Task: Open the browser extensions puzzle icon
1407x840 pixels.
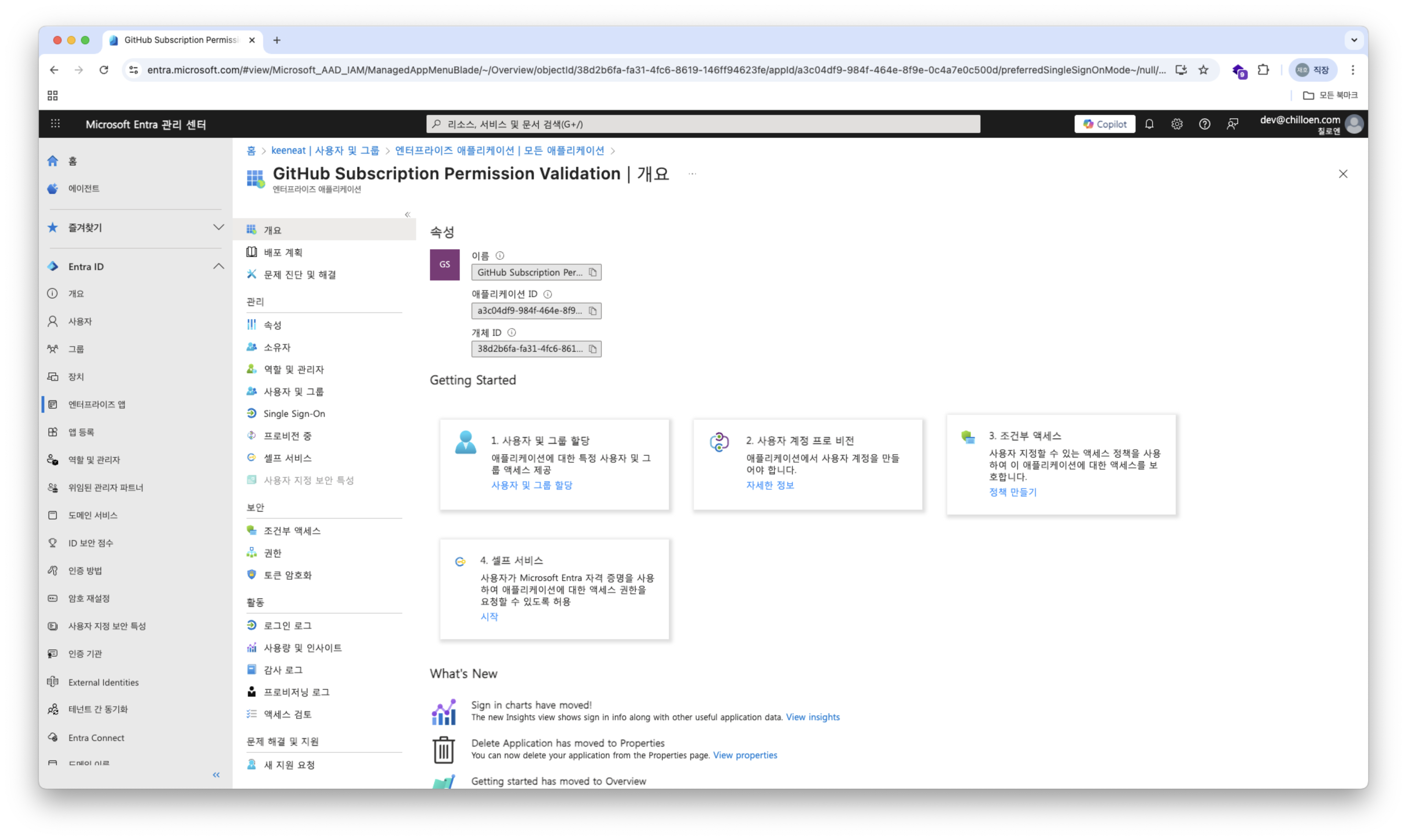Action: click(1263, 70)
